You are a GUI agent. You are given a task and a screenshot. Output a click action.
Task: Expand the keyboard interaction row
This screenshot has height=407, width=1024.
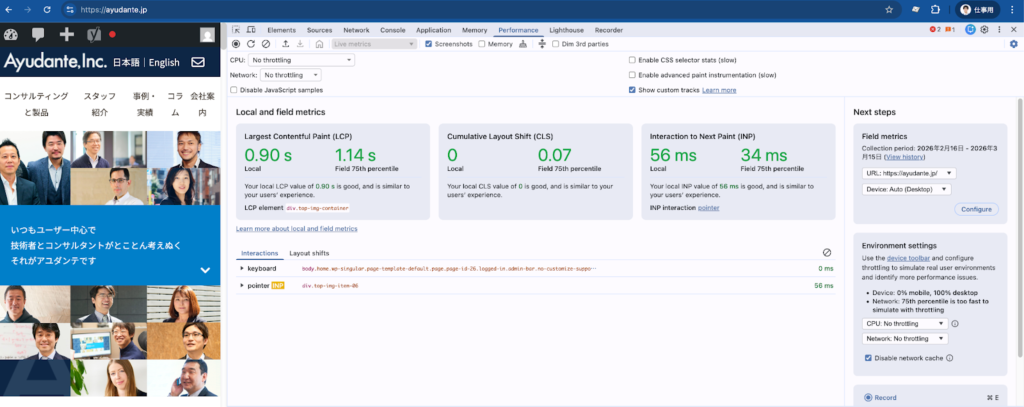[x=242, y=268]
